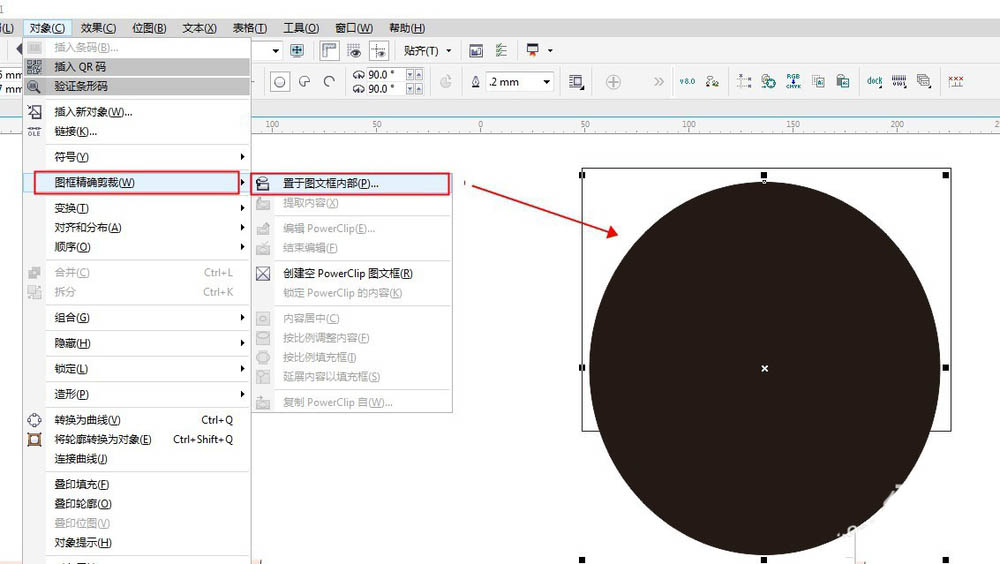Click the show guidelines icon
The width and height of the screenshot is (1000, 564).
click(x=378, y=50)
